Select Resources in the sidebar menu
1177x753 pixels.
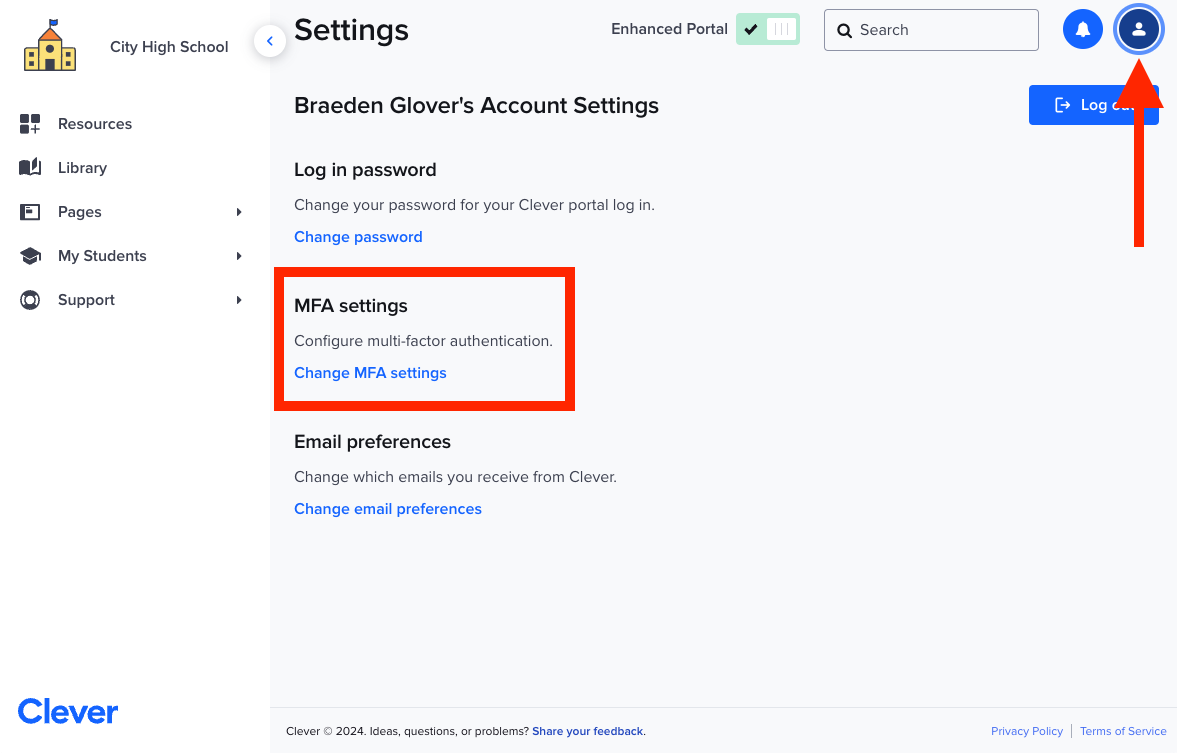(x=94, y=123)
